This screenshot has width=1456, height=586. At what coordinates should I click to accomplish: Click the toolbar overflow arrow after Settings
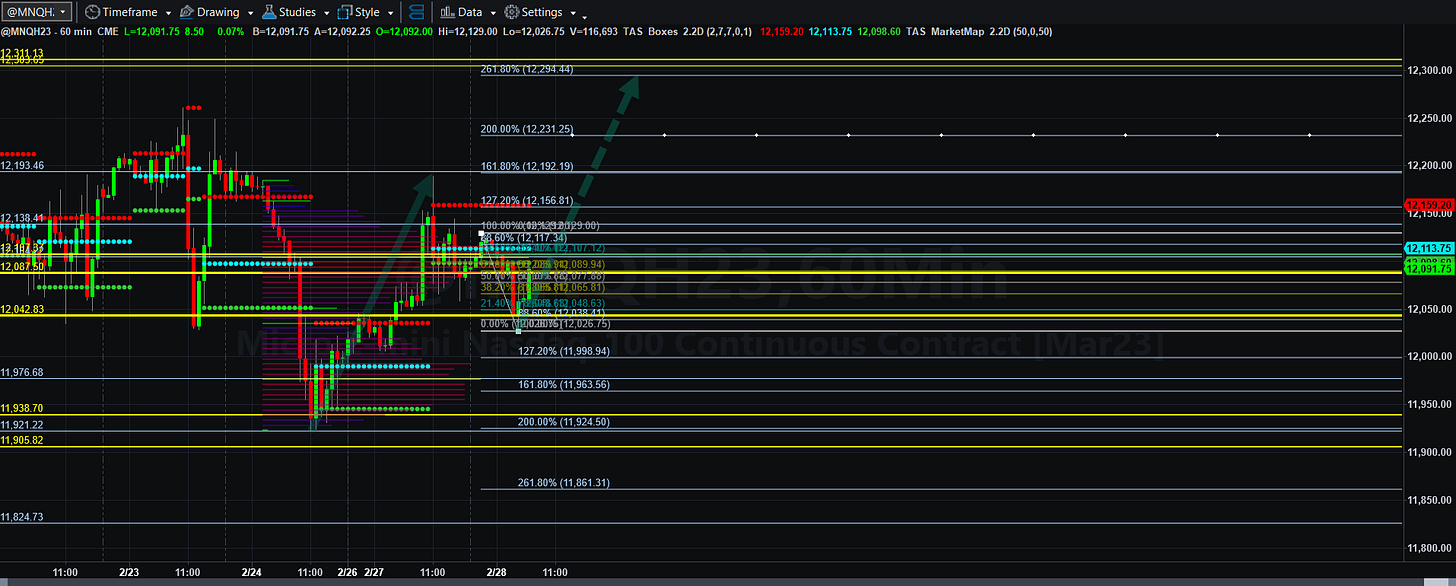[584, 16]
